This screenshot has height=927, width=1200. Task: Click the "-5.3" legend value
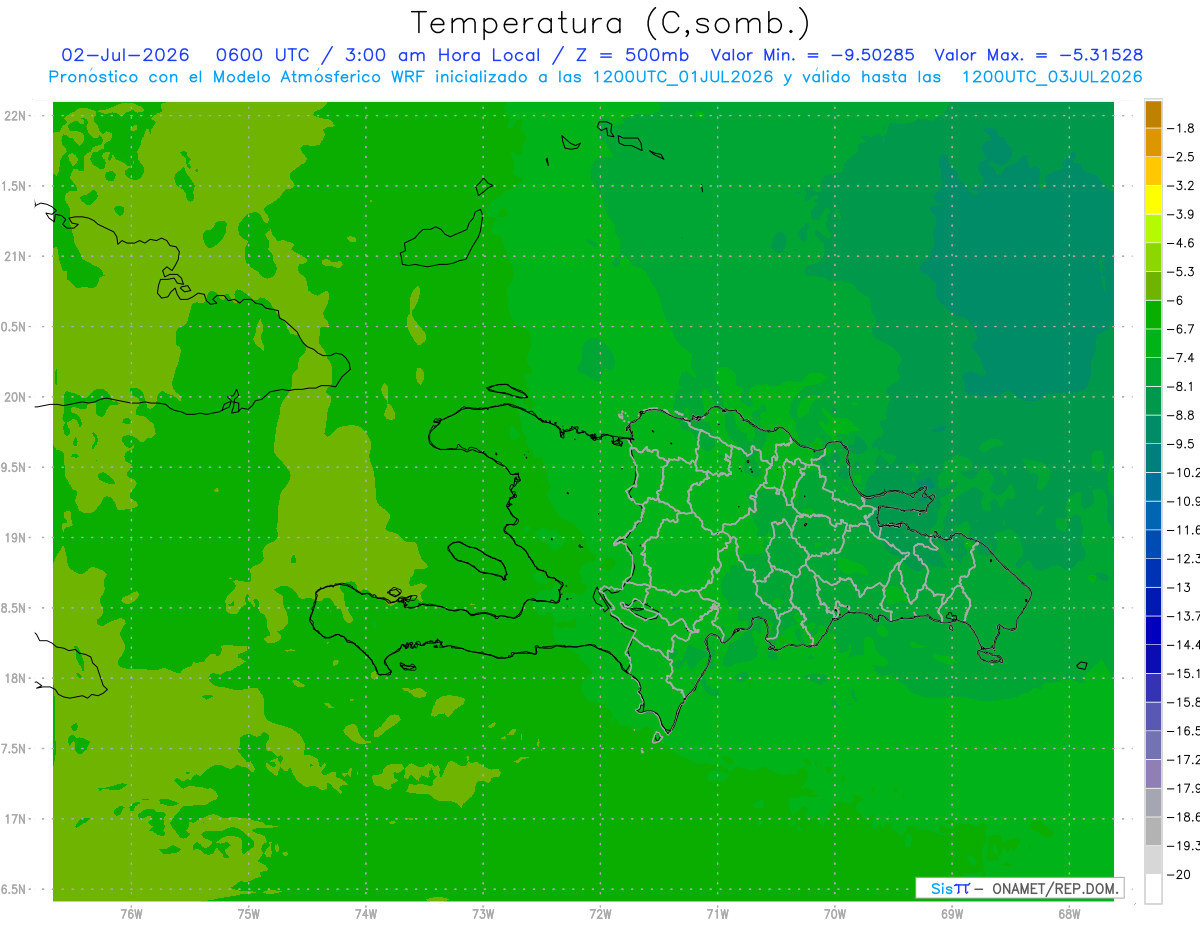[1181, 272]
